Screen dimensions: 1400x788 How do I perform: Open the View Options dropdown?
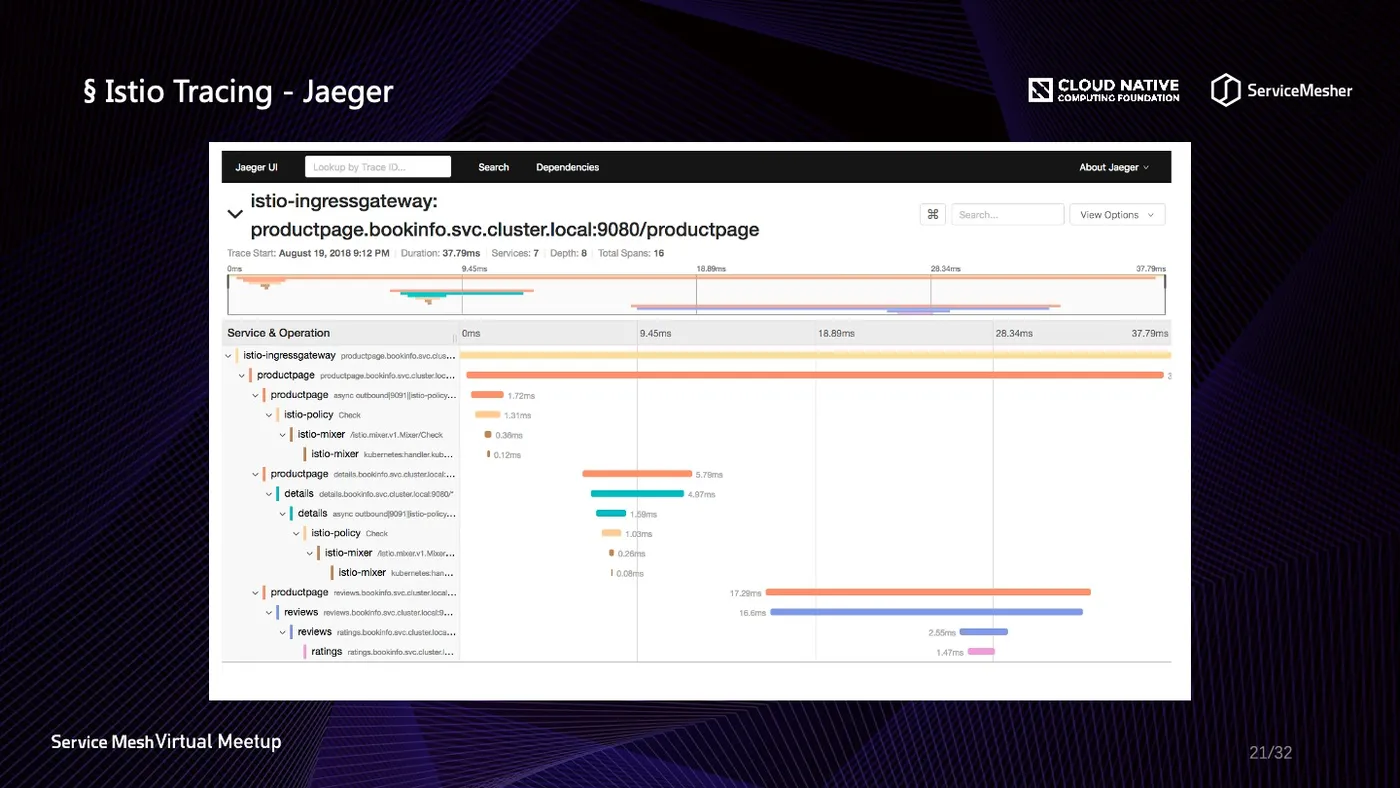click(x=1117, y=215)
